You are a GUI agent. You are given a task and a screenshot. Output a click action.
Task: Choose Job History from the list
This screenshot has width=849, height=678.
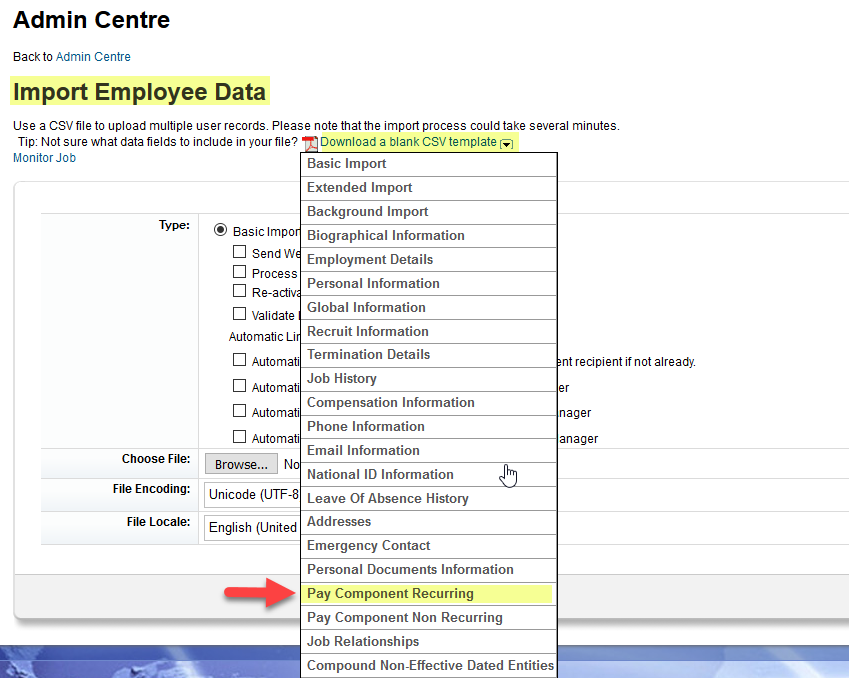(x=429, y=379)
